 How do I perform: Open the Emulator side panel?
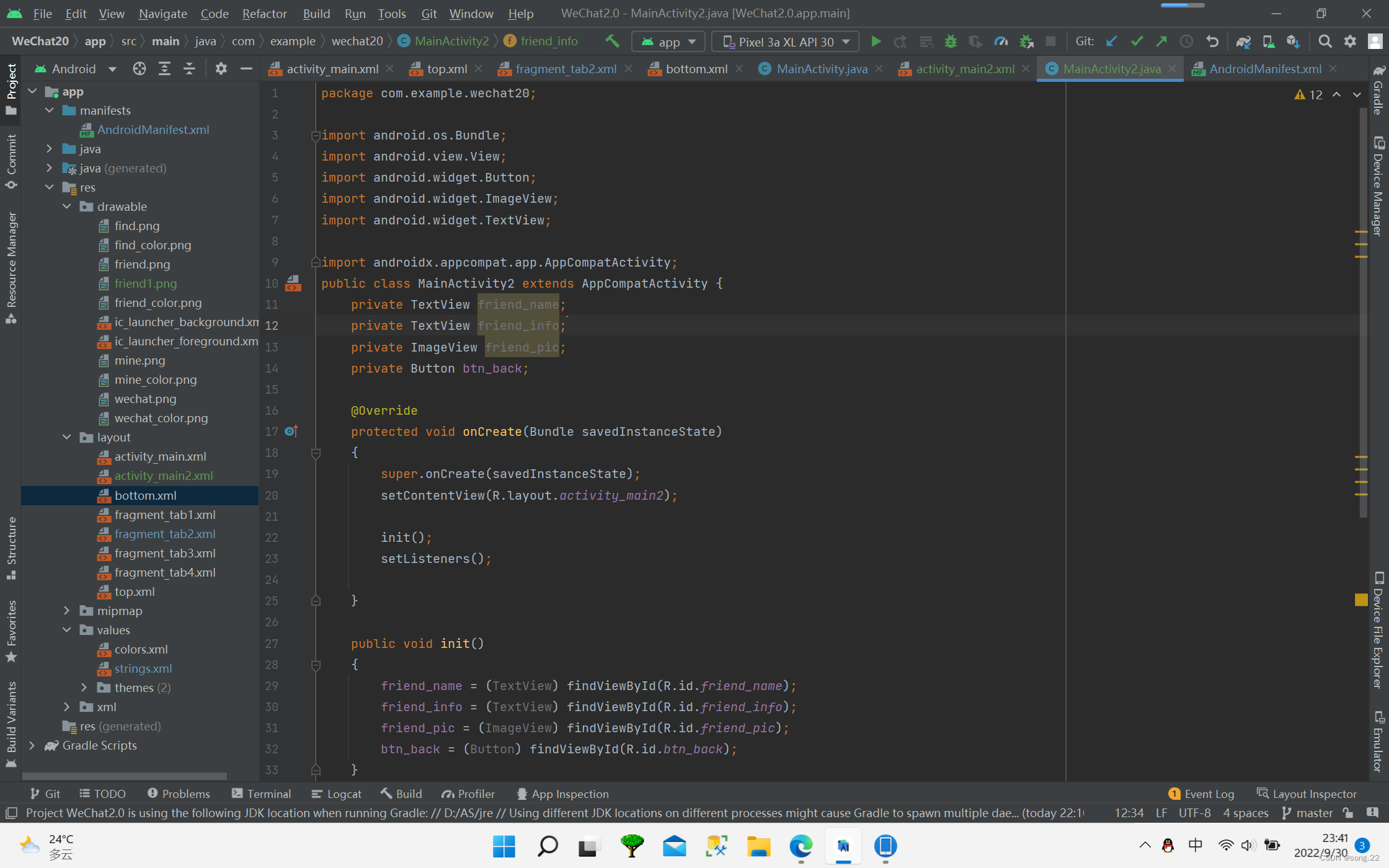click(1378, 742)
